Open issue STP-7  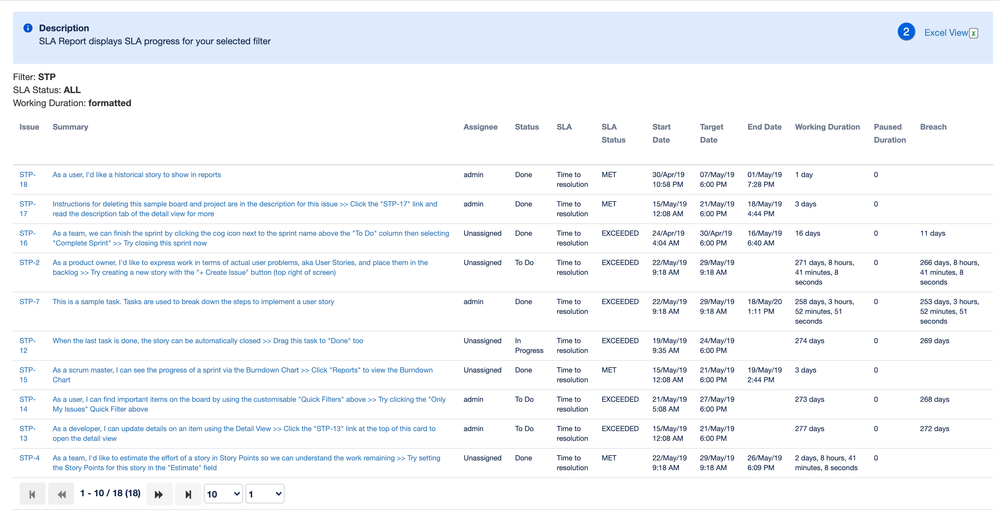[x=29, y=302]
